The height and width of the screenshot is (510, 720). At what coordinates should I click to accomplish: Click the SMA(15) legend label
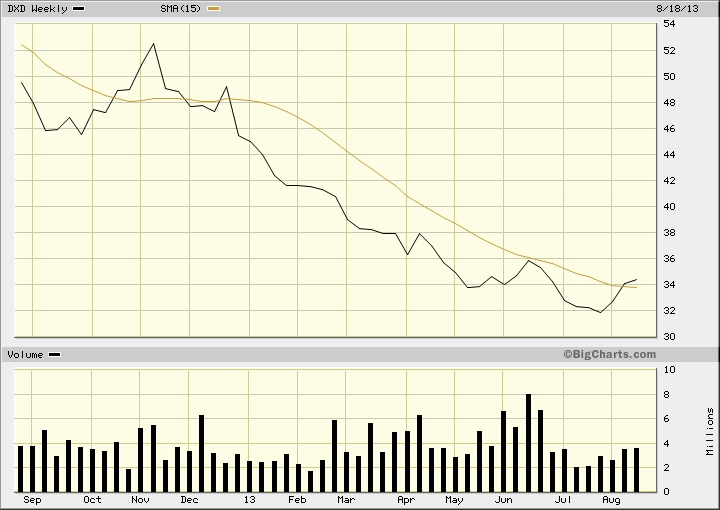180,9
